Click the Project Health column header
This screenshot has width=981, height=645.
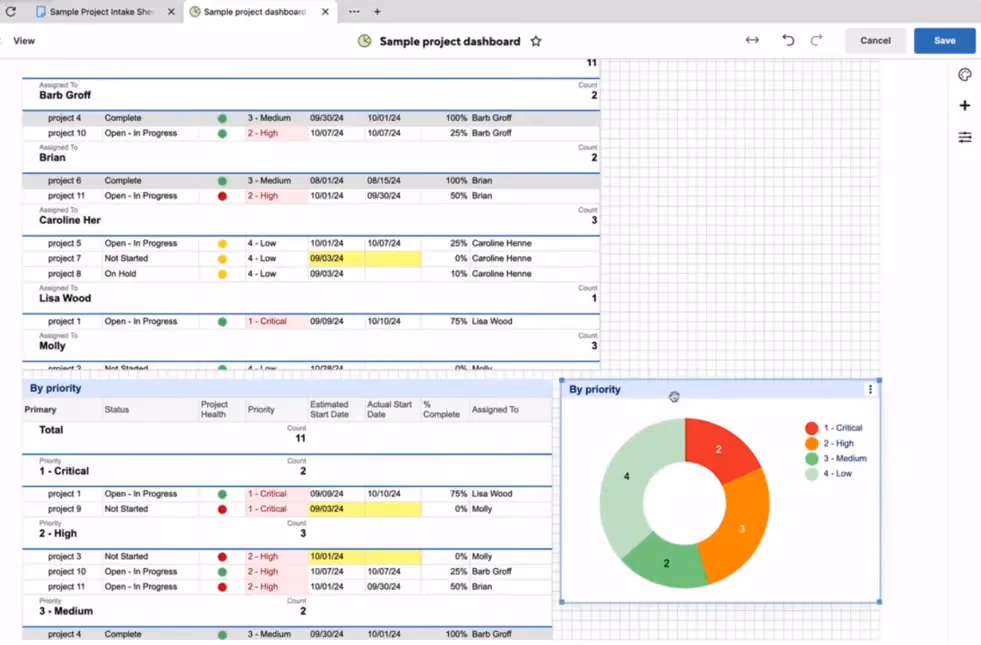click(214, 409)
